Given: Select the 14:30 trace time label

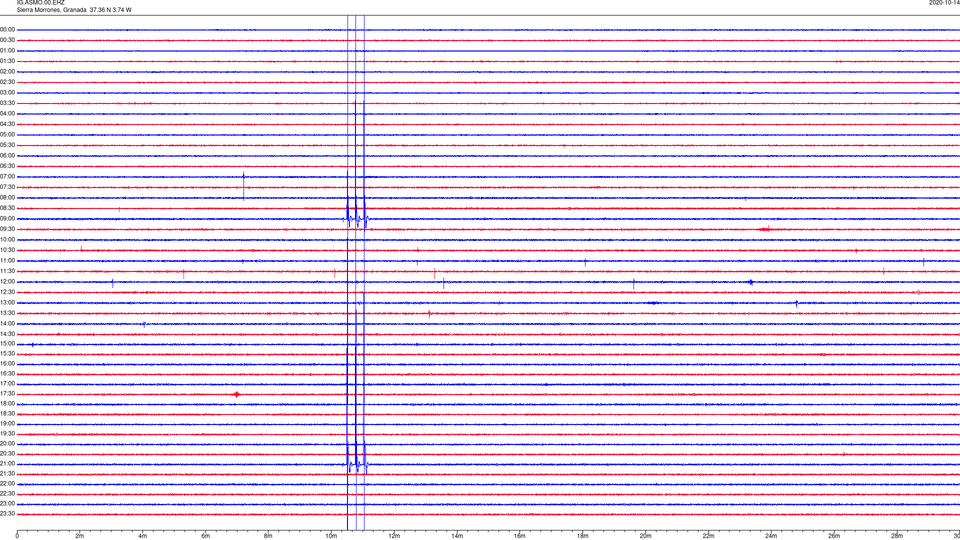Looking at the screenshot, I should coord(7,334).
